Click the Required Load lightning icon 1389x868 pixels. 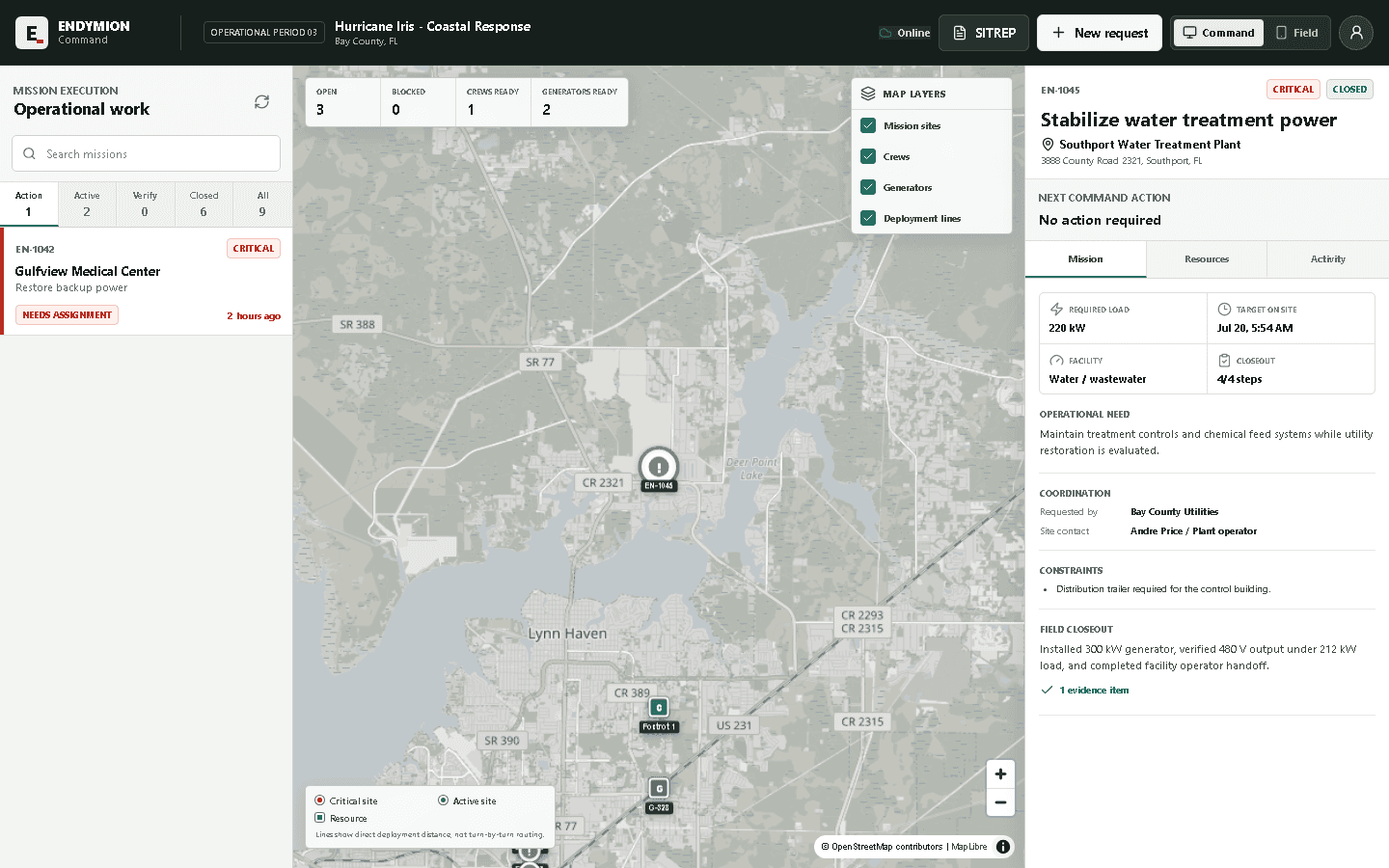[1056, 310]
